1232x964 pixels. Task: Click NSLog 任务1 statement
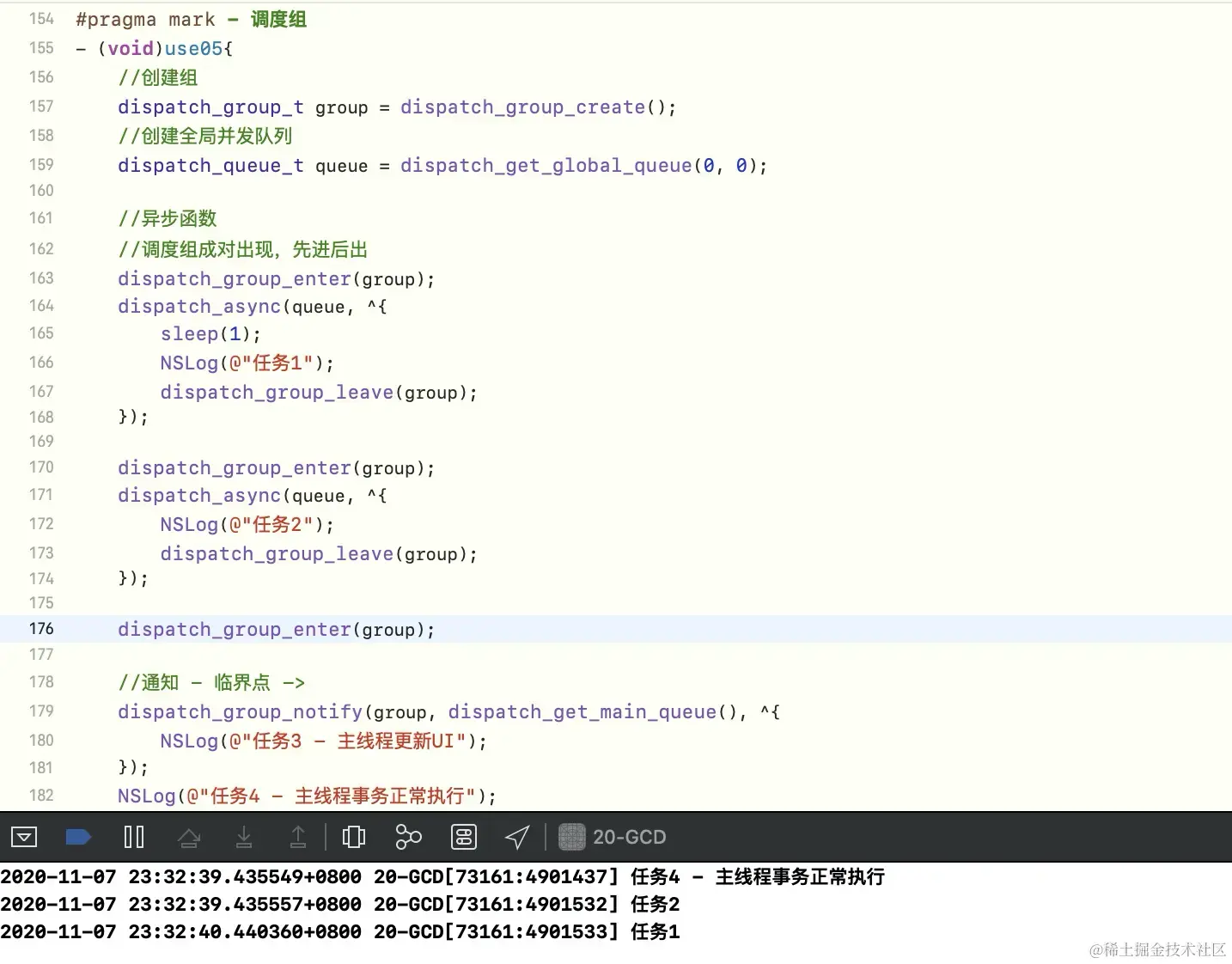(247, 363)
